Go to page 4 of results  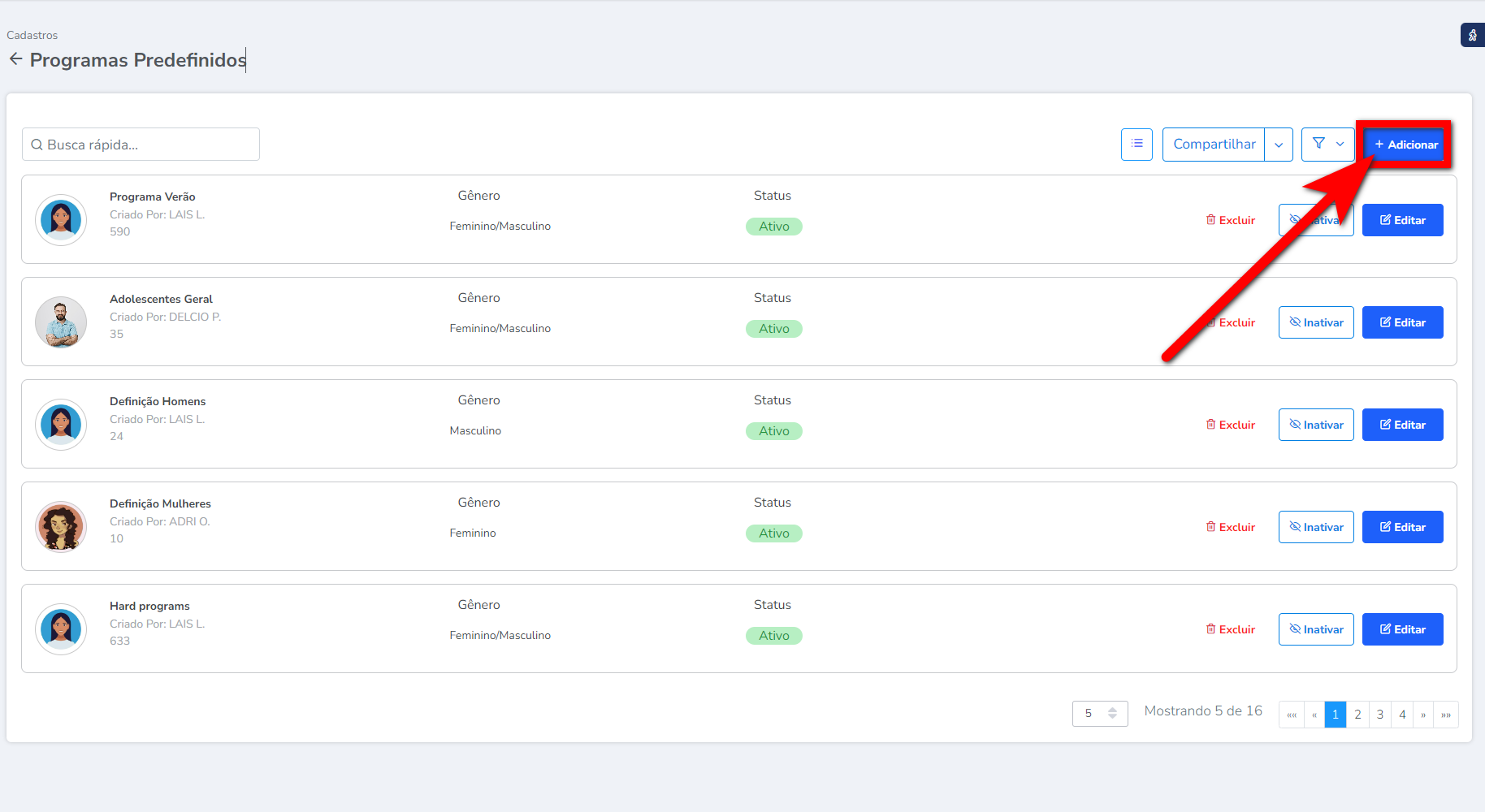point(1402,715)
